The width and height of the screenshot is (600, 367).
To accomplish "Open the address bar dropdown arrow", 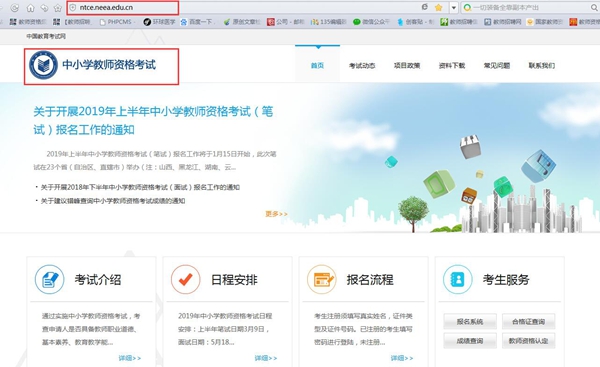I will point(453,7).
